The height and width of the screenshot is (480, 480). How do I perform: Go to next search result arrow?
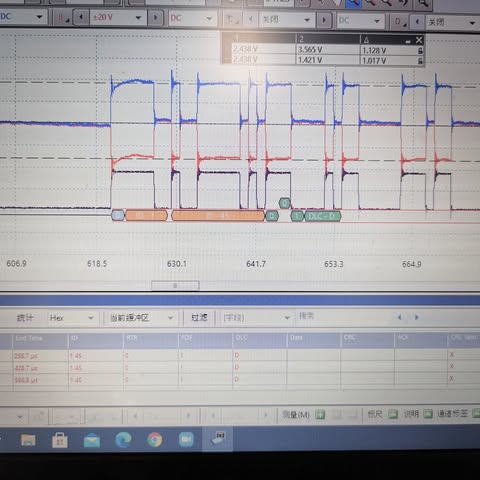pos(416,317)
